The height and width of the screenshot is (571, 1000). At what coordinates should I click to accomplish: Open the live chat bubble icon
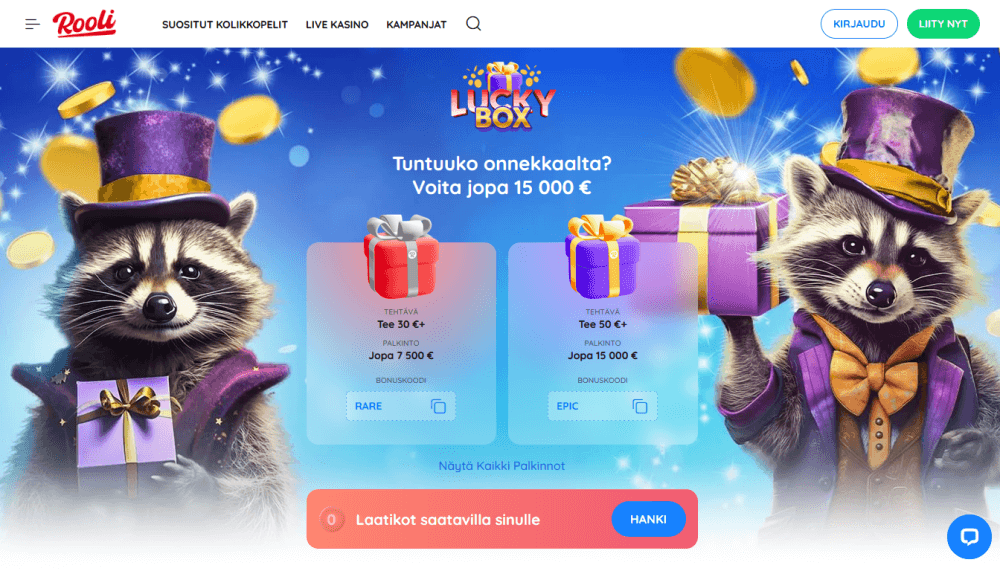coord(969,537)
